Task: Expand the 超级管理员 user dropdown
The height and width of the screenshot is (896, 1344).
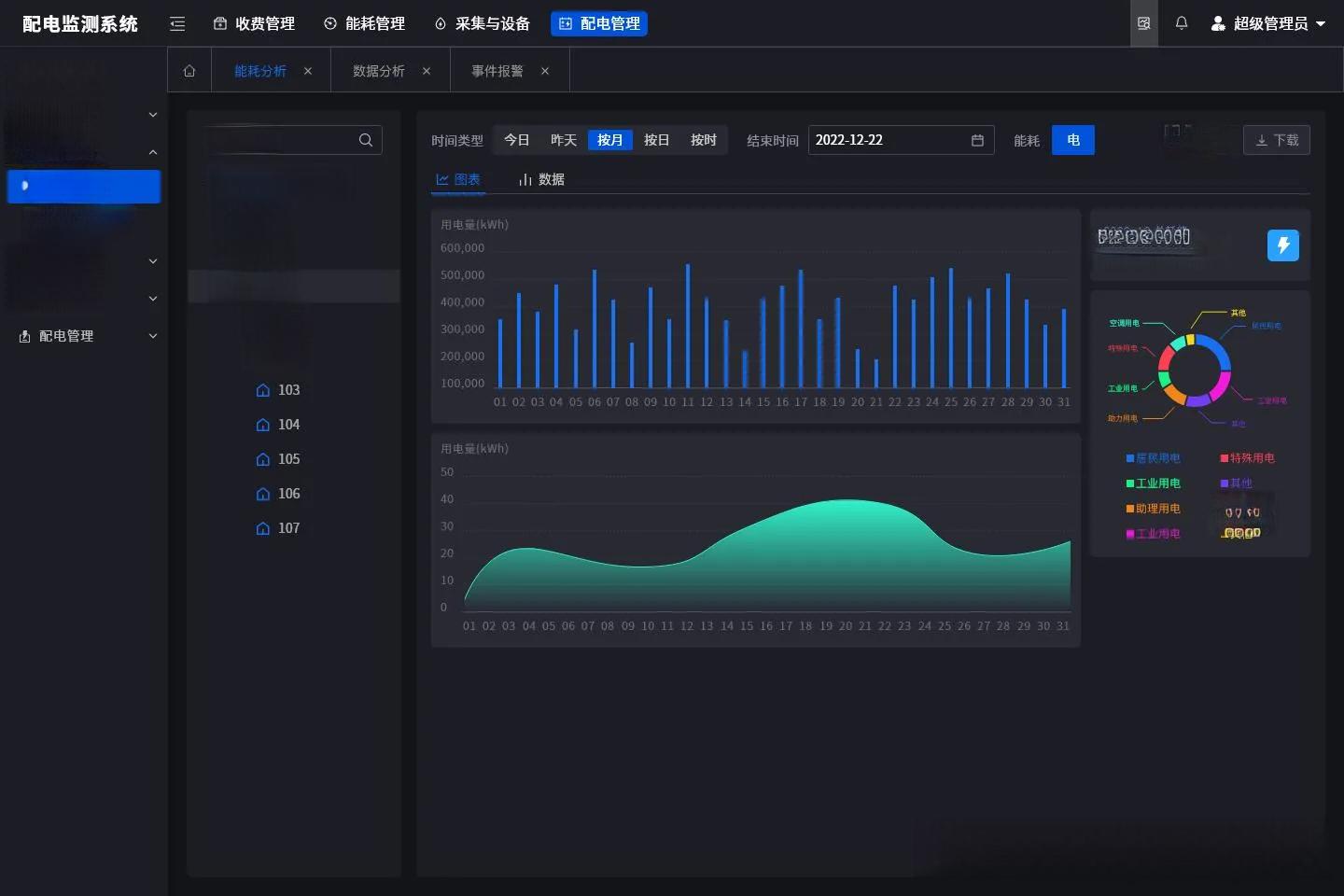Action: click(x=1268, y=23)
